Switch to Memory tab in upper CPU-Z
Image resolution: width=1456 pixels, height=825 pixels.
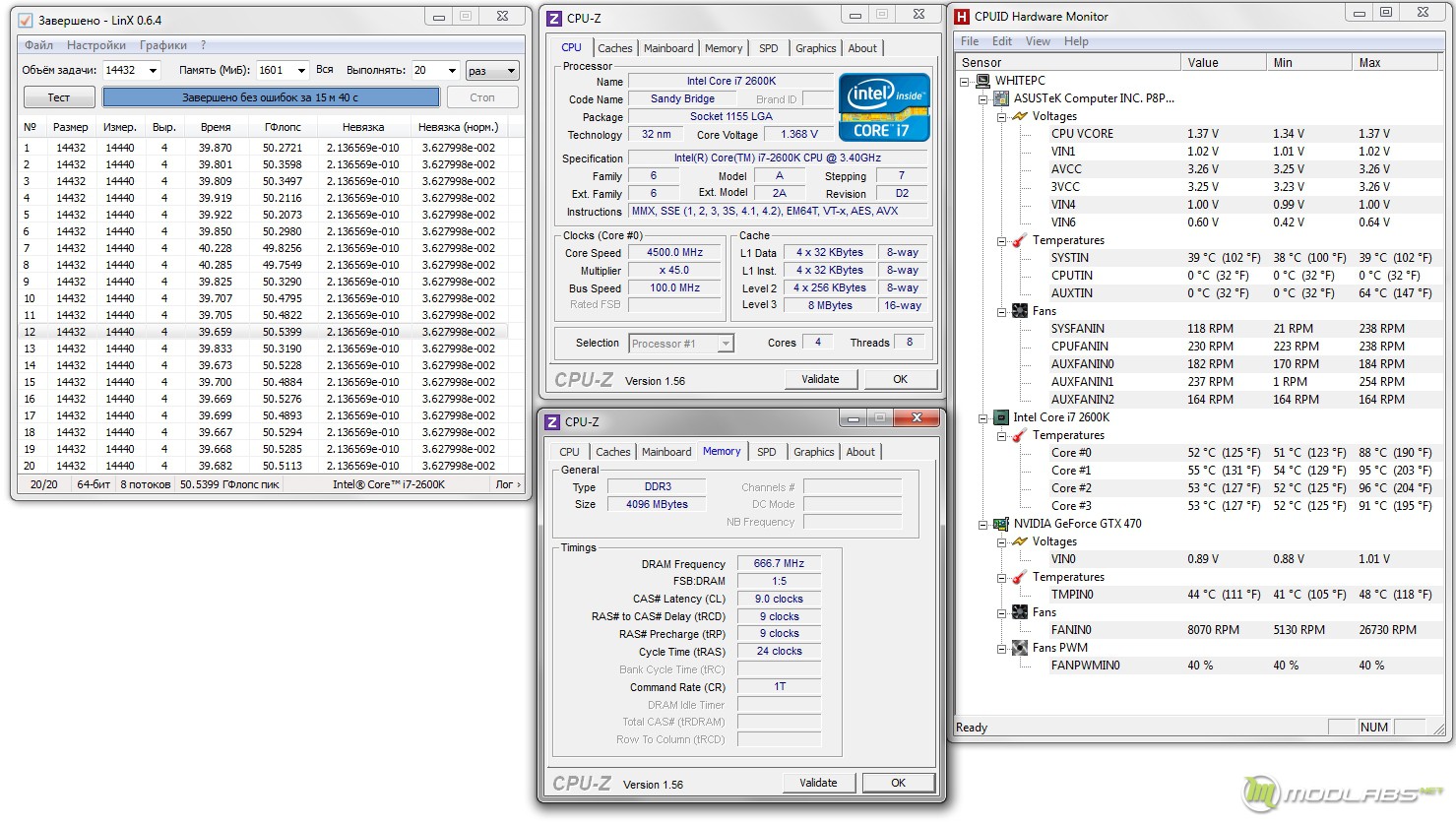pyautogui.click(x=724, y=48)
